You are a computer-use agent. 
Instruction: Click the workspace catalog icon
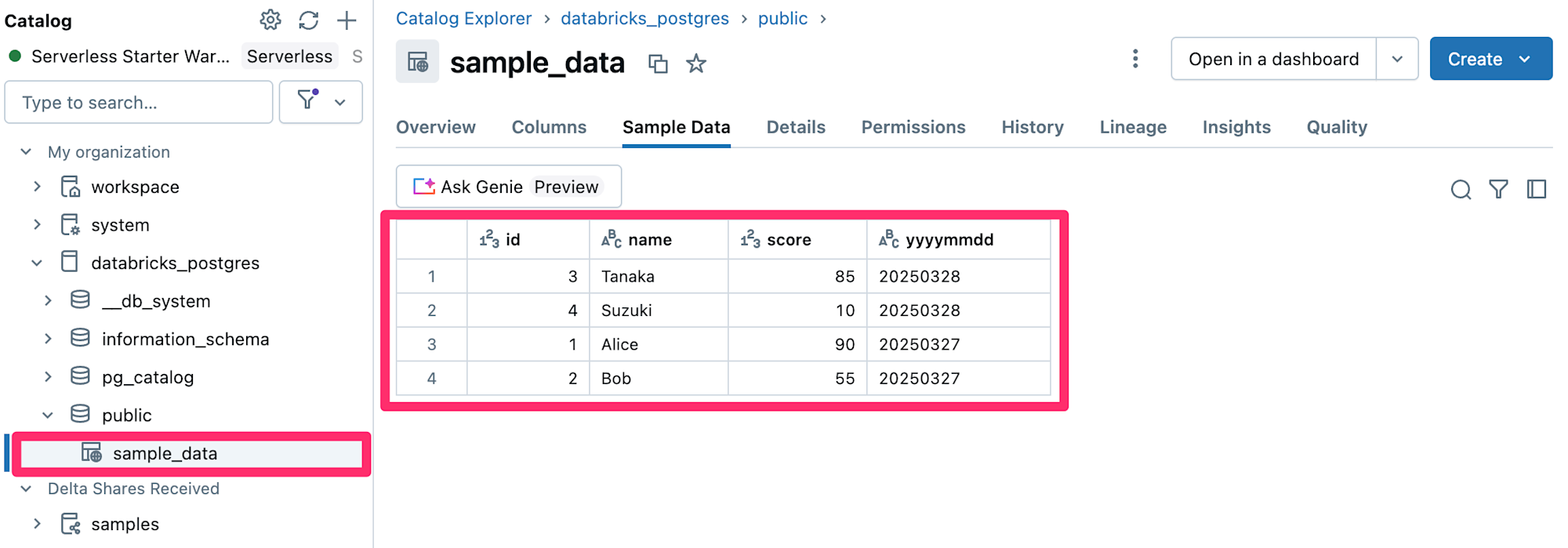click(71, 187)
